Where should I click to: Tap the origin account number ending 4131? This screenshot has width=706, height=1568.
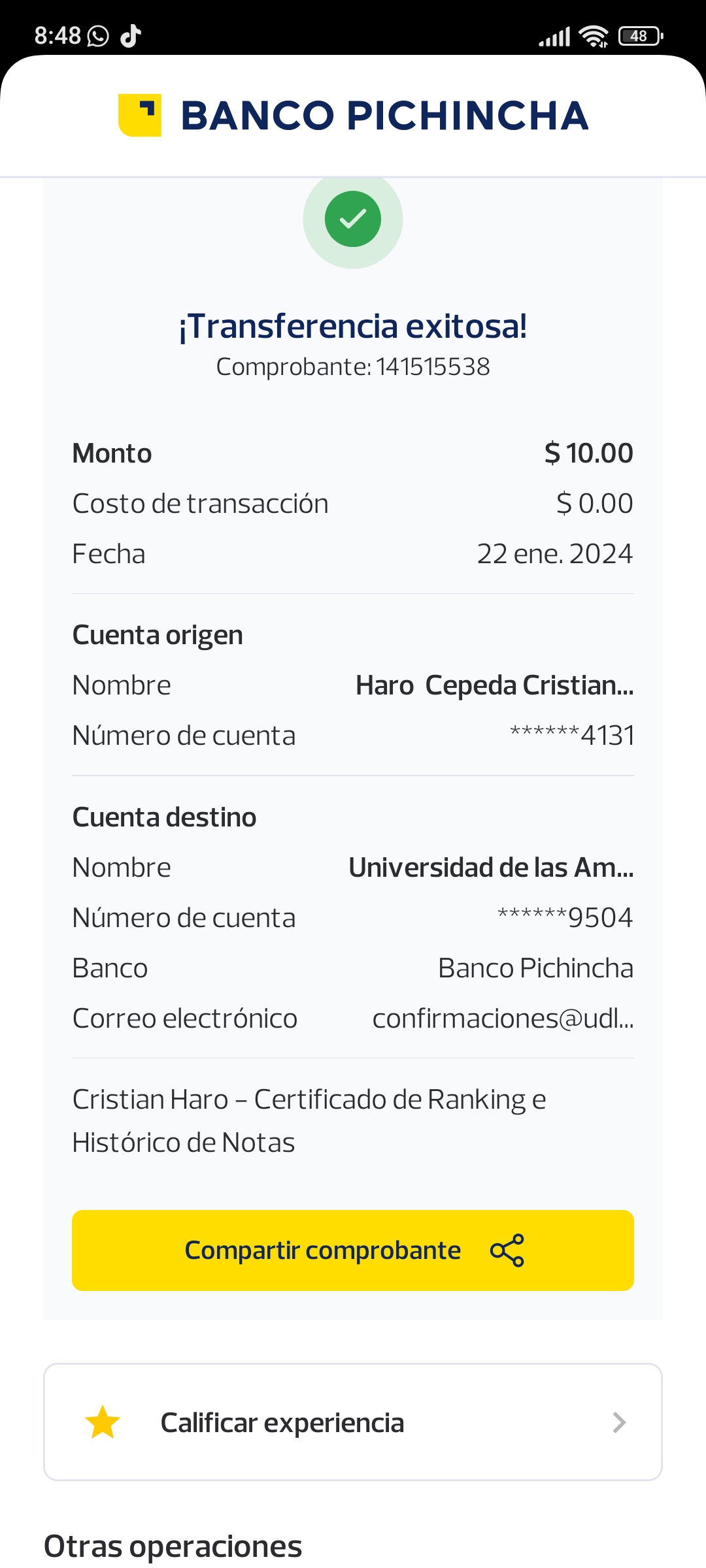pyautogui.click(x=572, y=736)
